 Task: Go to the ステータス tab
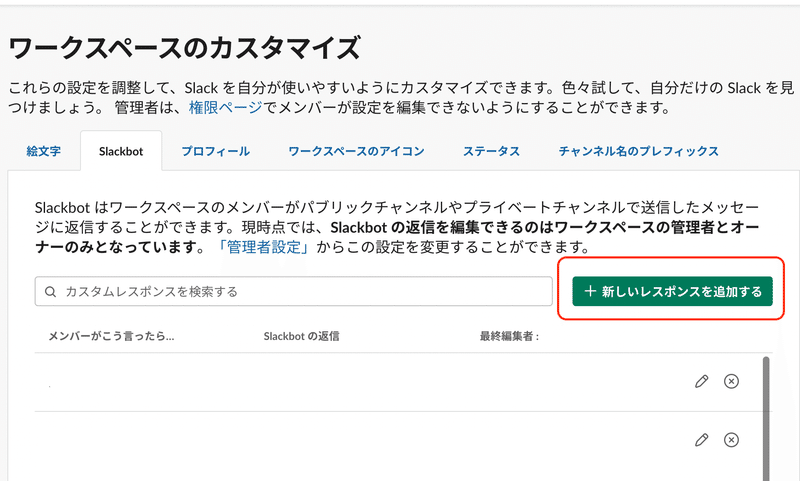tap(491, 151)
